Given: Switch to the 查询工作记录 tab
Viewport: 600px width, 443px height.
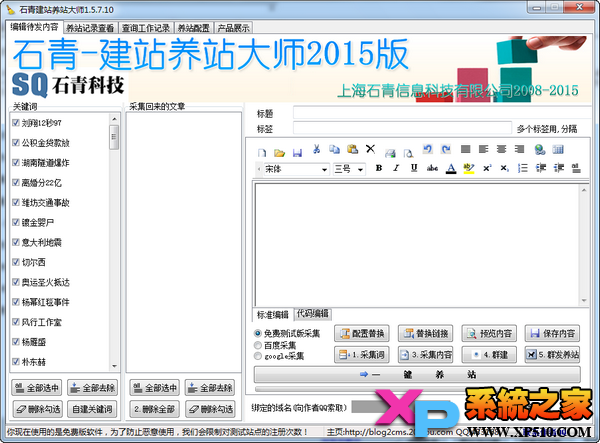Looking at the screenshot, I should click(146, 28).
